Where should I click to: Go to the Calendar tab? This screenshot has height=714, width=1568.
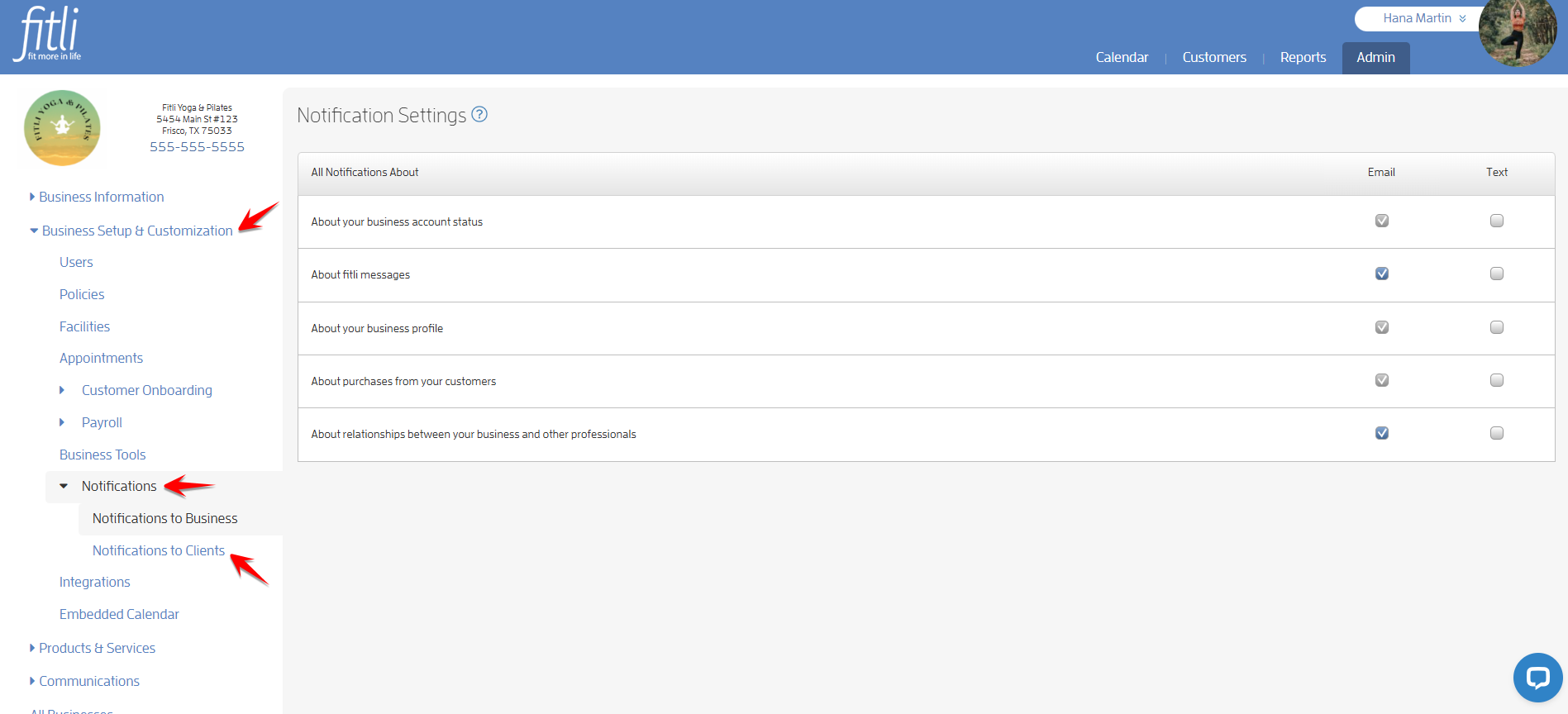coord(1122,57)
